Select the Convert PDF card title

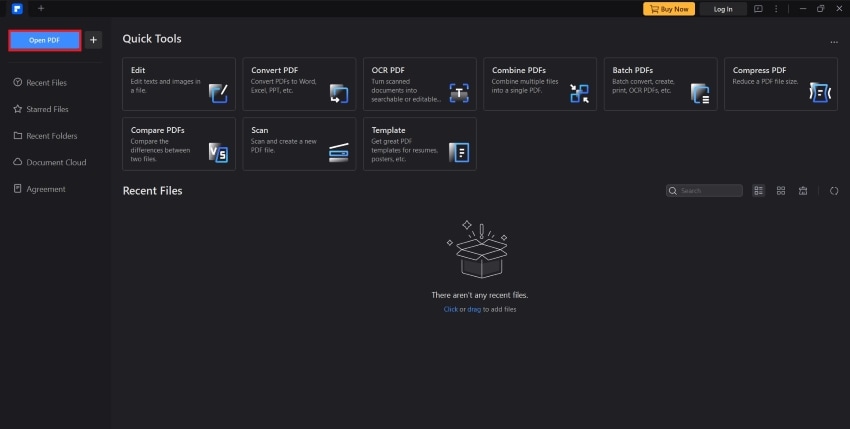(274, 70)
